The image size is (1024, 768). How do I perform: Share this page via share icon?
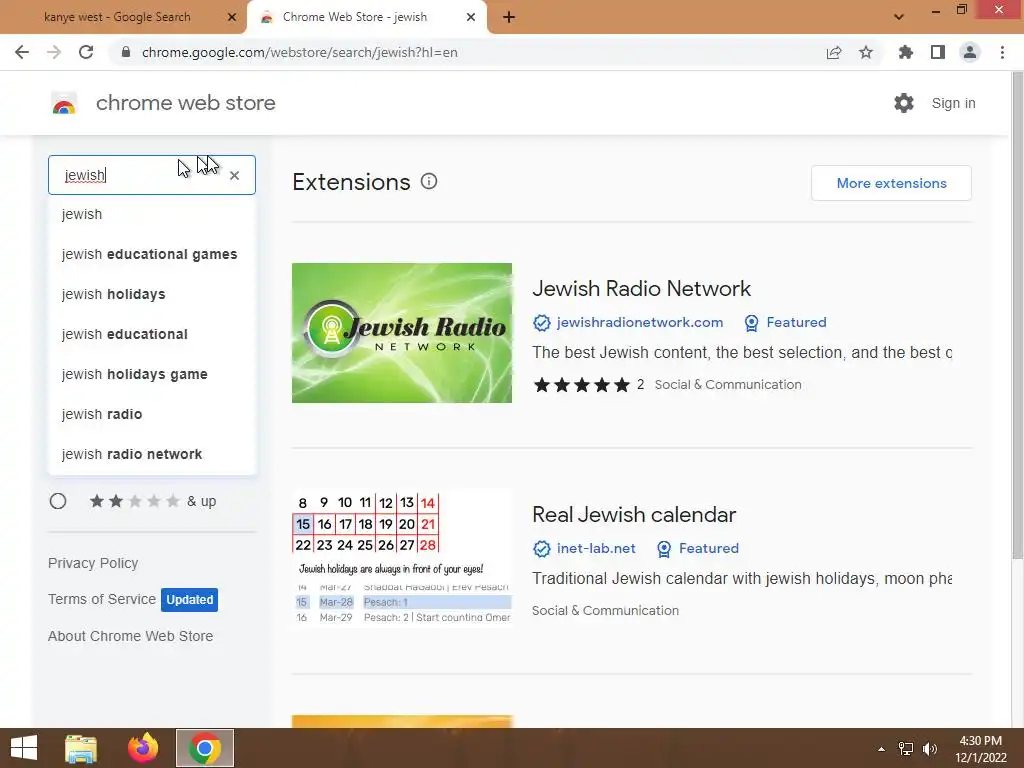click(833, 52)
